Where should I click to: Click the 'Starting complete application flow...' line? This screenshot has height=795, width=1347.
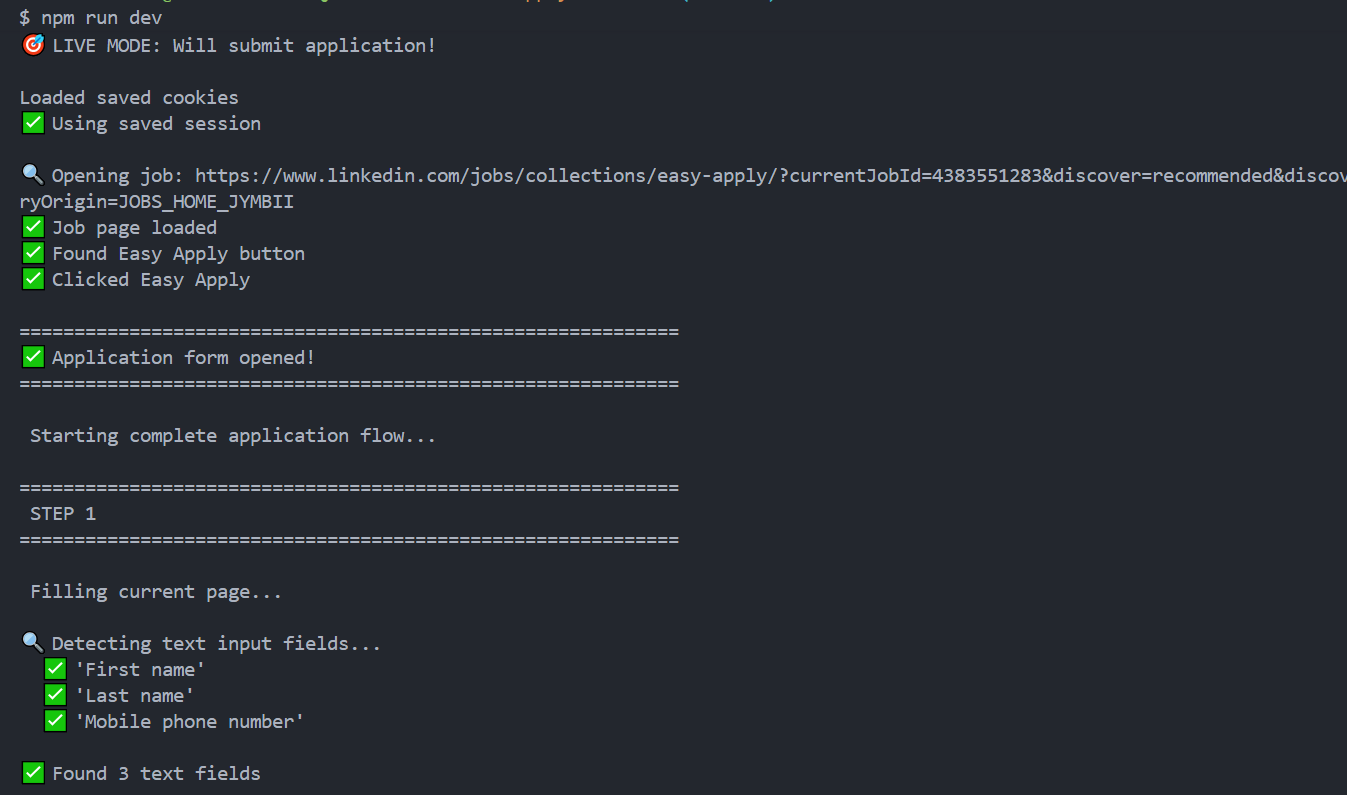(x=233, y=435)
